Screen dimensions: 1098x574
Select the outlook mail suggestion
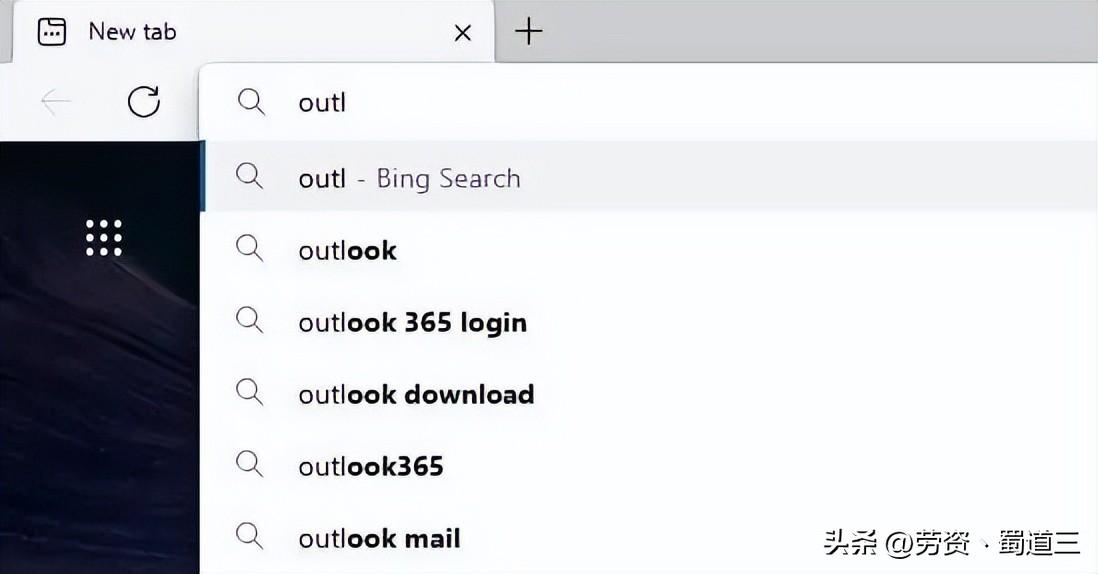[648, 538]
